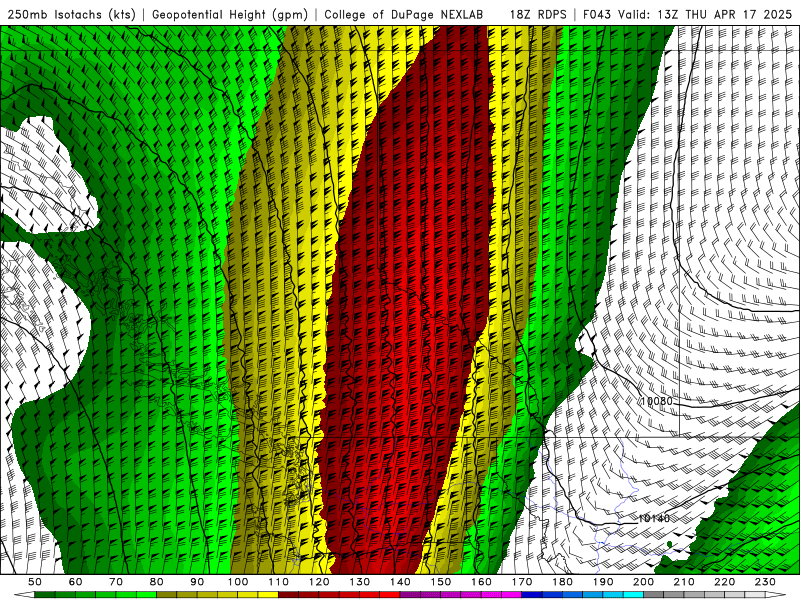Click the dark blue swatch just after 170

[532, 595]
